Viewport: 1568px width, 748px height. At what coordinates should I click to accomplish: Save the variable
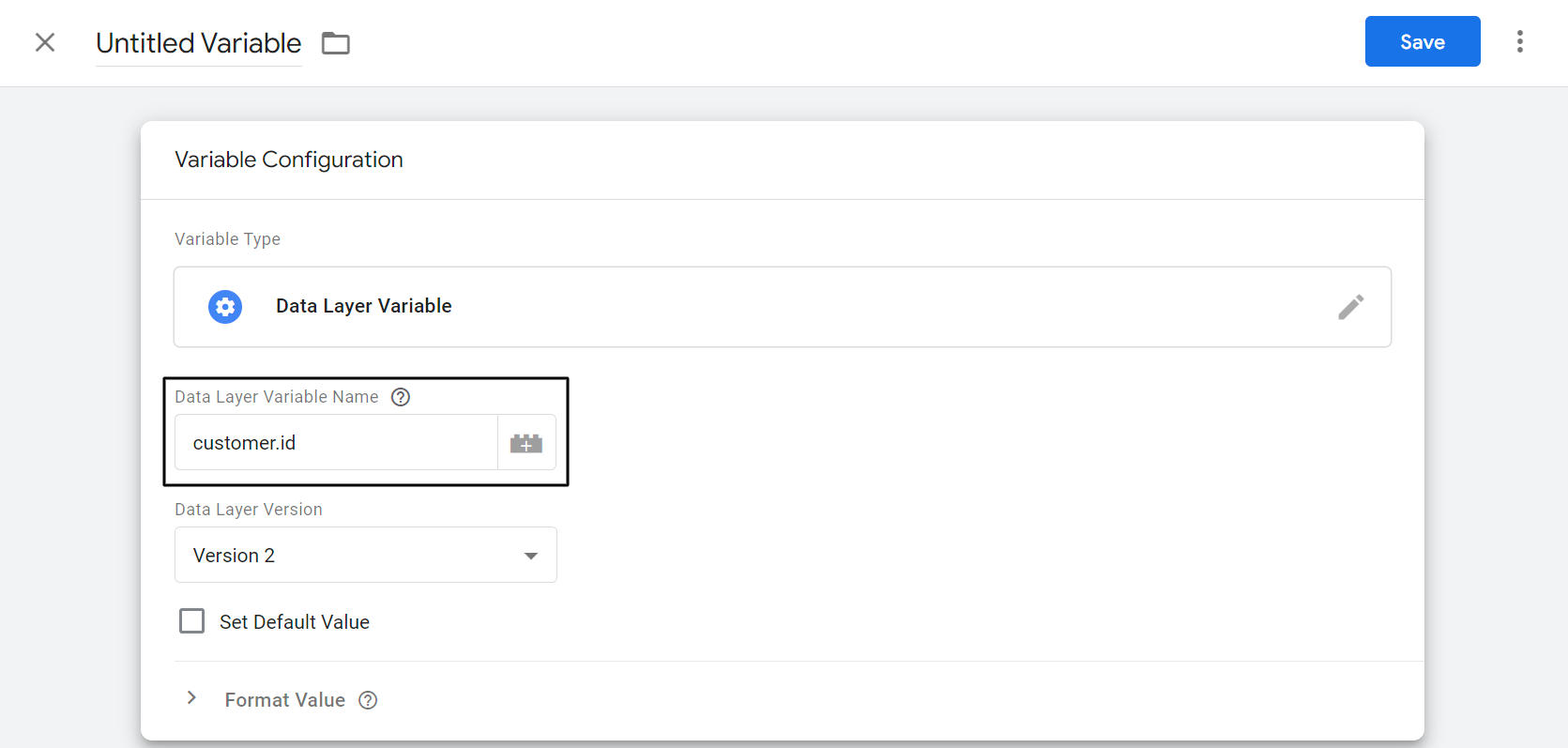(1422, 41)
